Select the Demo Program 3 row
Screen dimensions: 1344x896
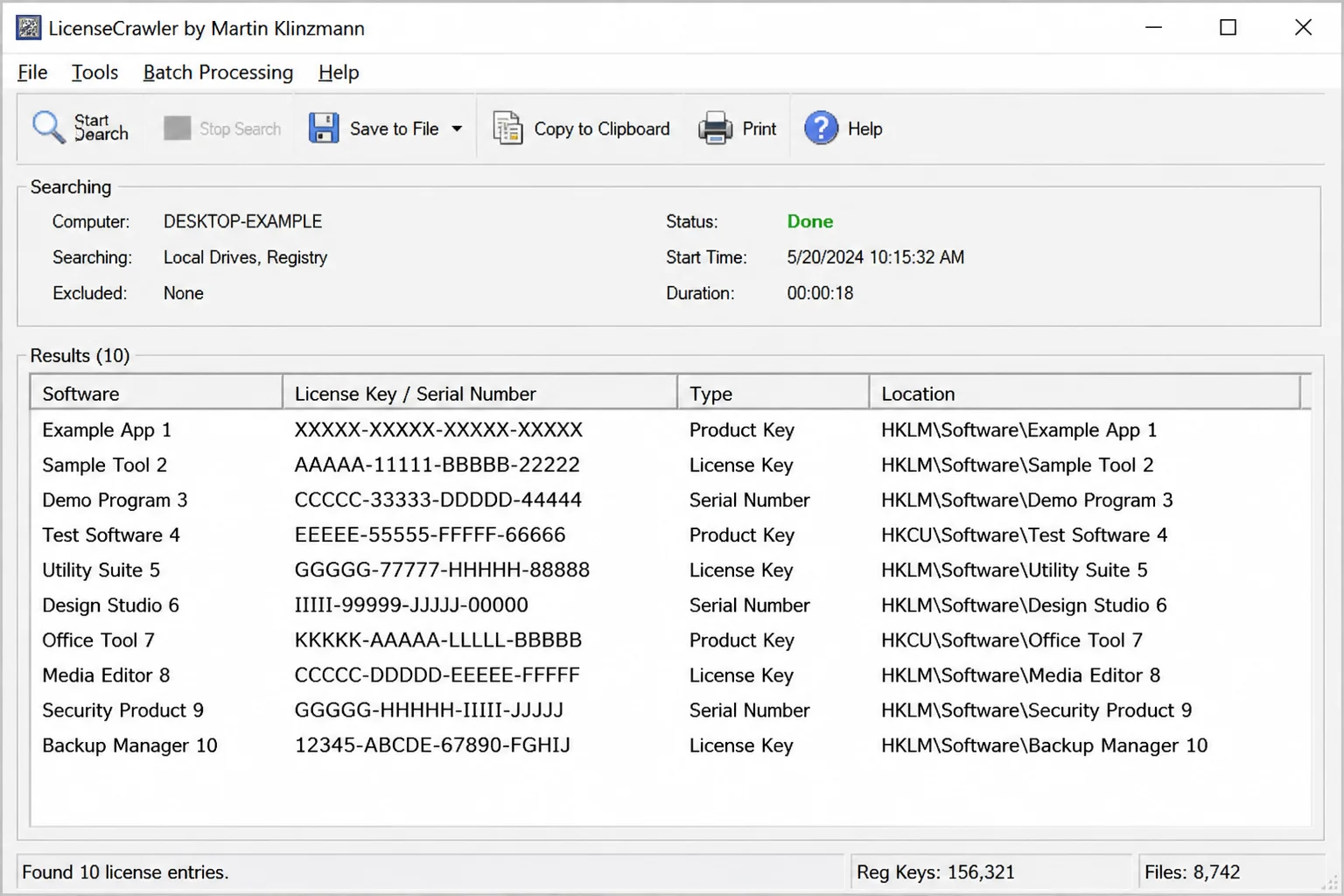[670, 500]
